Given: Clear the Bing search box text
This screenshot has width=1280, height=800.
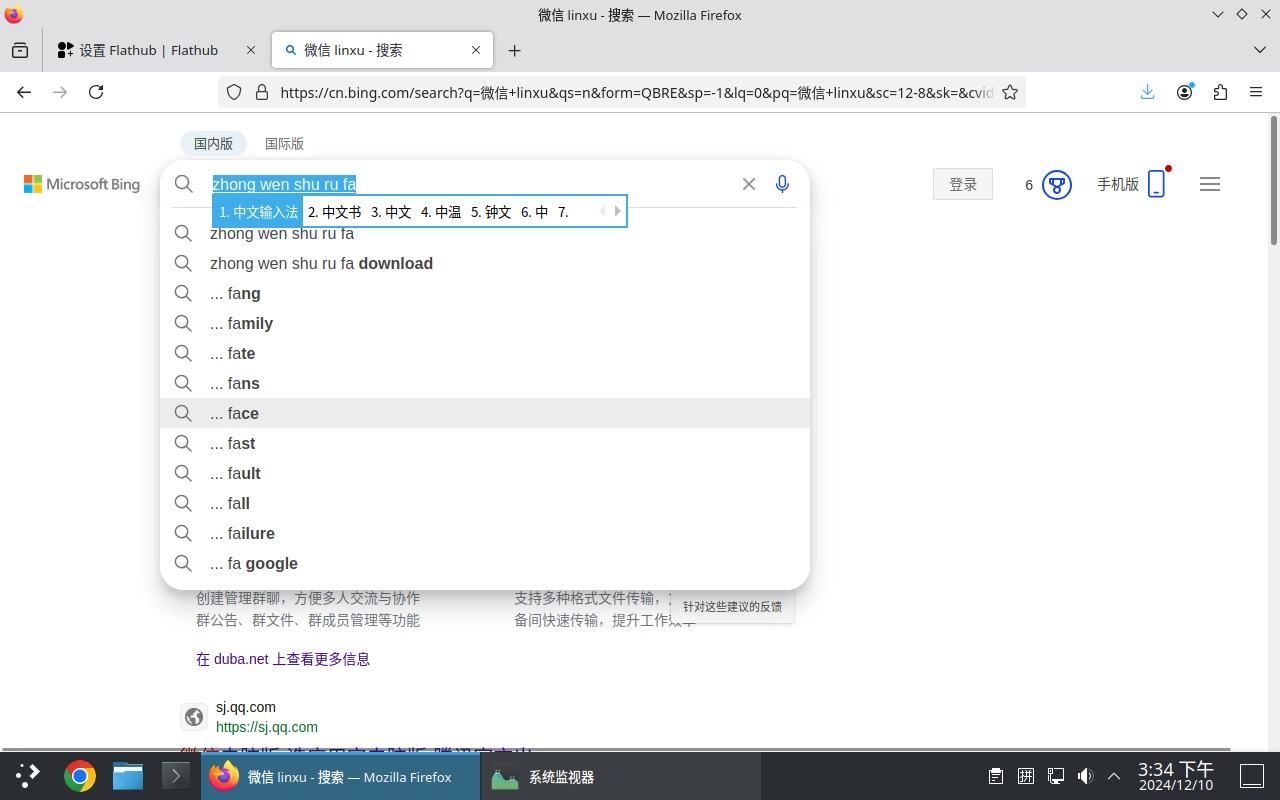Looking at the screenshot, I should (x=749, y=184).
